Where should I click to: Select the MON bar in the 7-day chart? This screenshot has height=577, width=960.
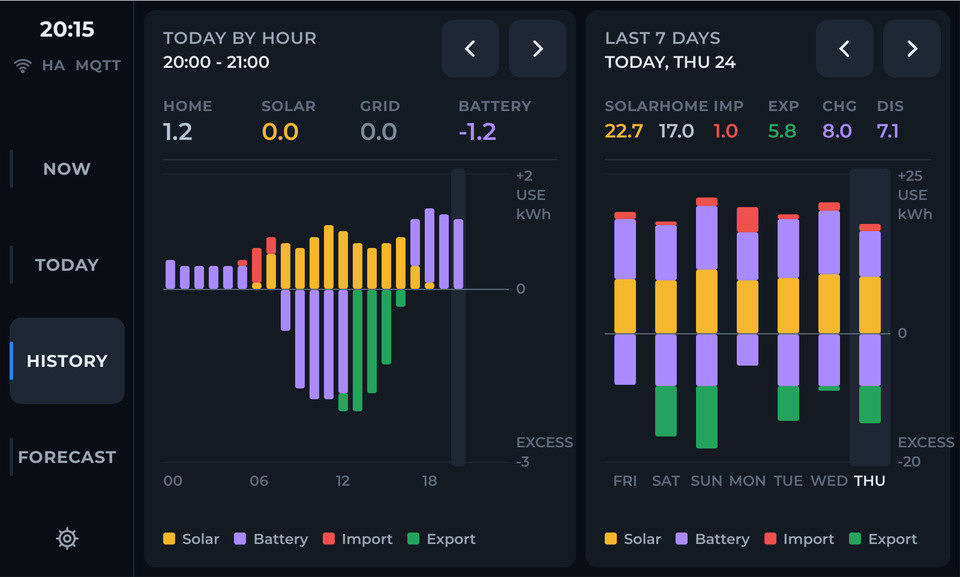(748, 286)
